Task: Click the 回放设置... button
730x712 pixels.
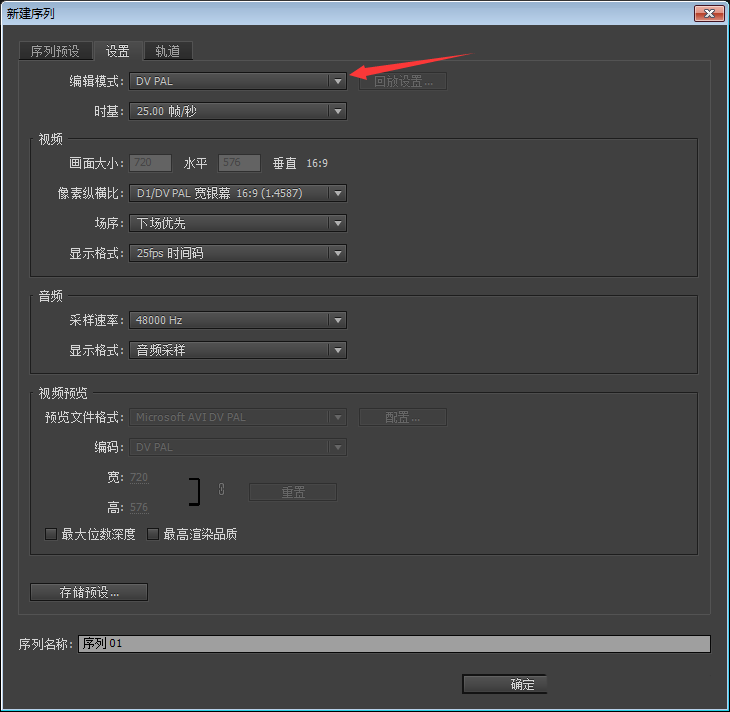Action: click(403, 81)
